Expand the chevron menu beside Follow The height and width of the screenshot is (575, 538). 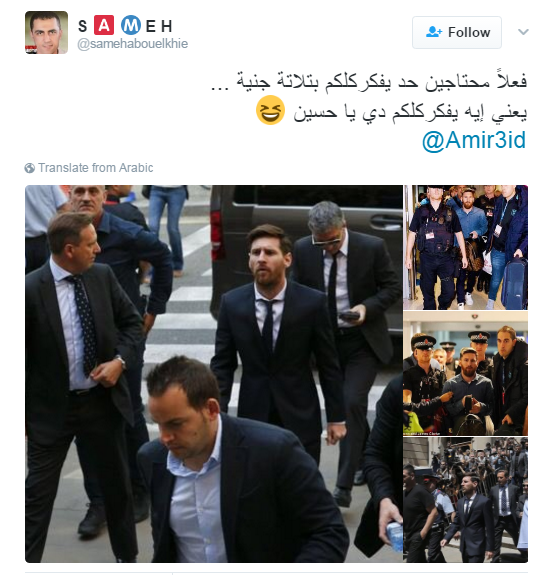[x=523, y=32]
